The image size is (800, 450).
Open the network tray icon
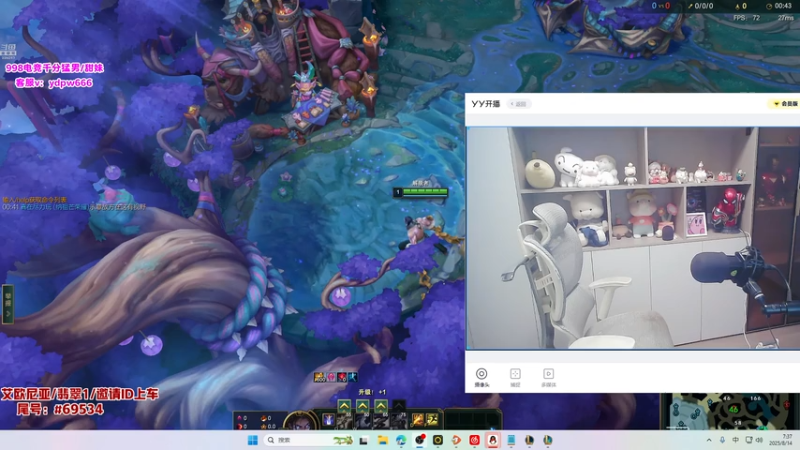click(x=748, y=440)
